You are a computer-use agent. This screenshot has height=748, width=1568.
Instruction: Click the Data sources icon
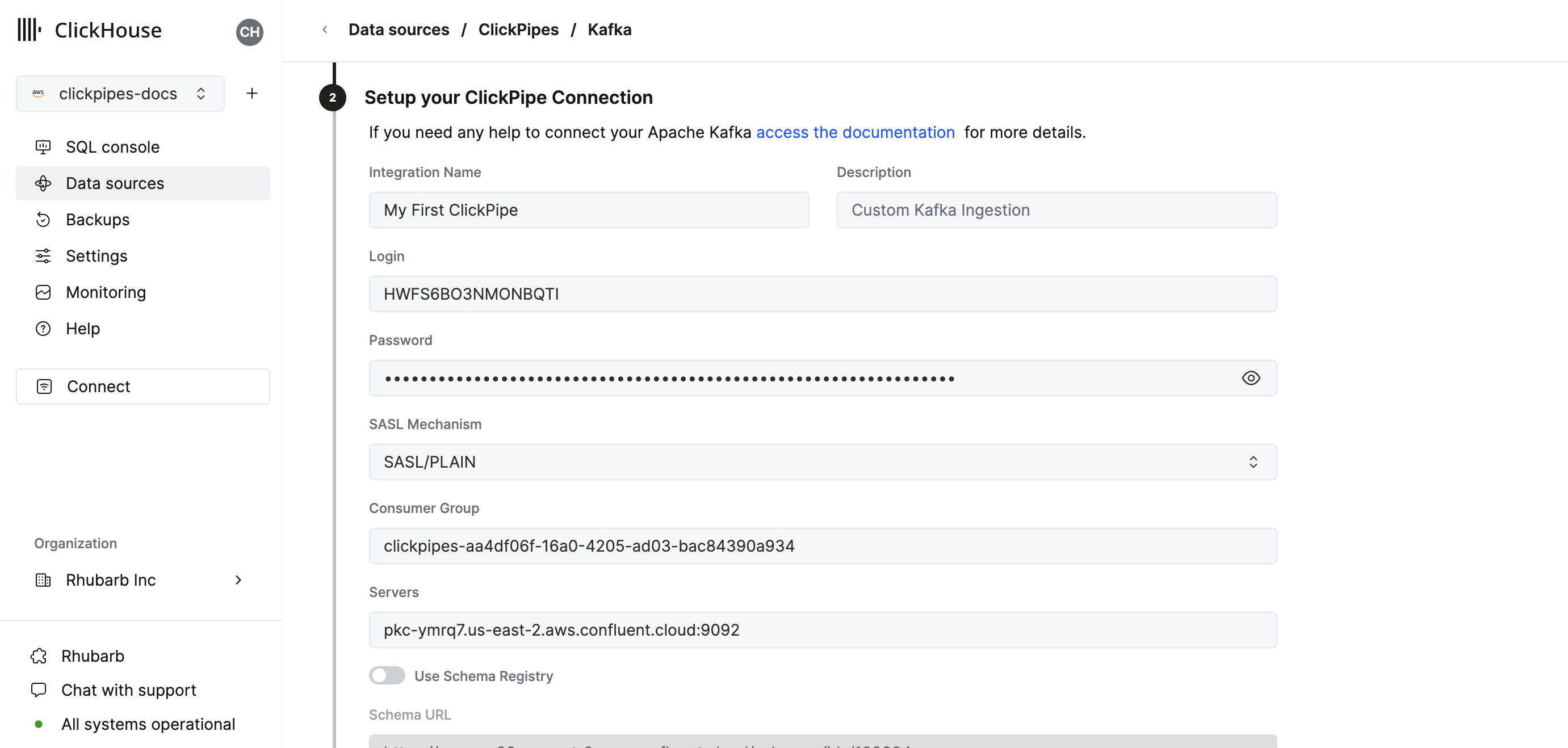tap(44, 183)
